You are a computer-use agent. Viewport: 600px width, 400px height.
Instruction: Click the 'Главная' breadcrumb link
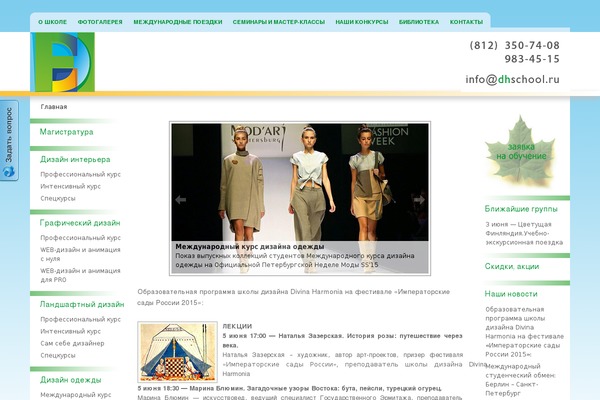coord(54,107)
